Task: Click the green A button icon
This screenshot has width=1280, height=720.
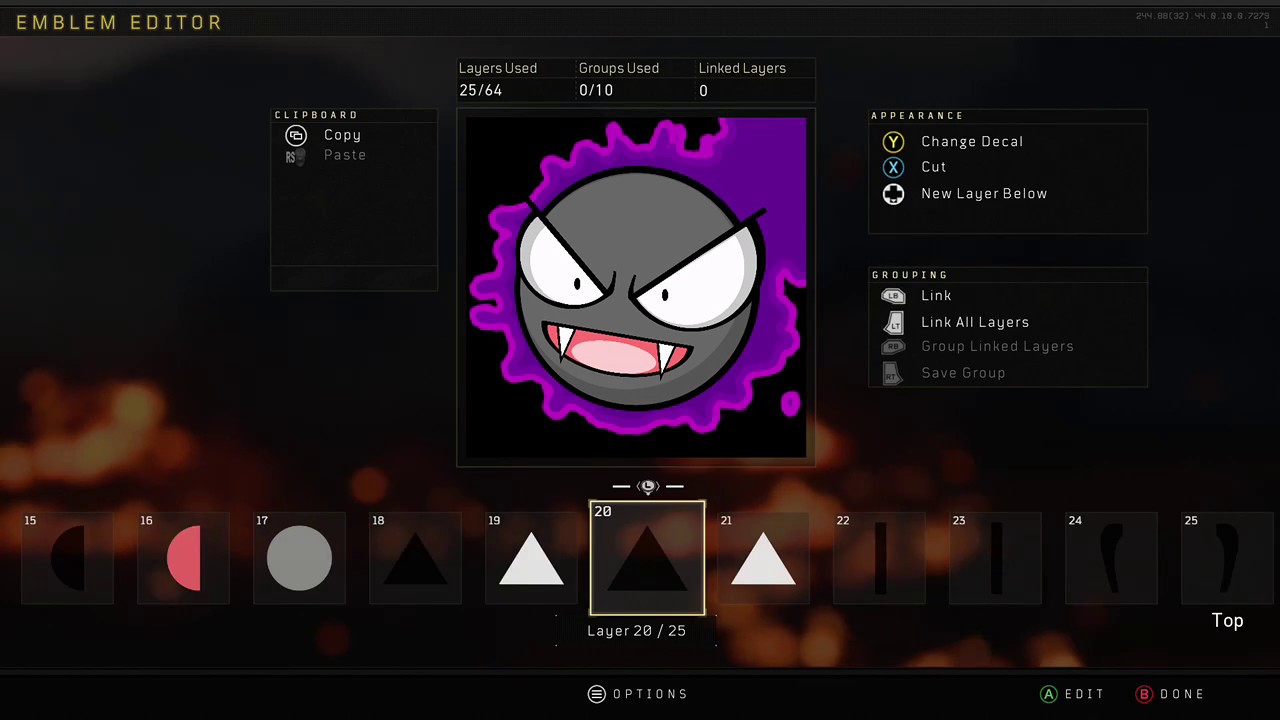Action: pos(1049,694)
